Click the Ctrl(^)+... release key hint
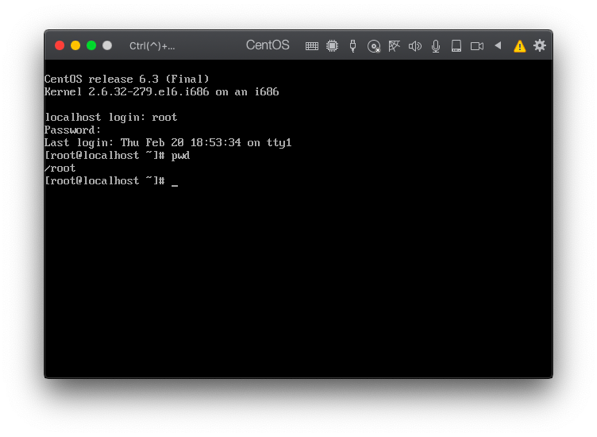Screen dimensions: 597x437 (x=152, y=46)
